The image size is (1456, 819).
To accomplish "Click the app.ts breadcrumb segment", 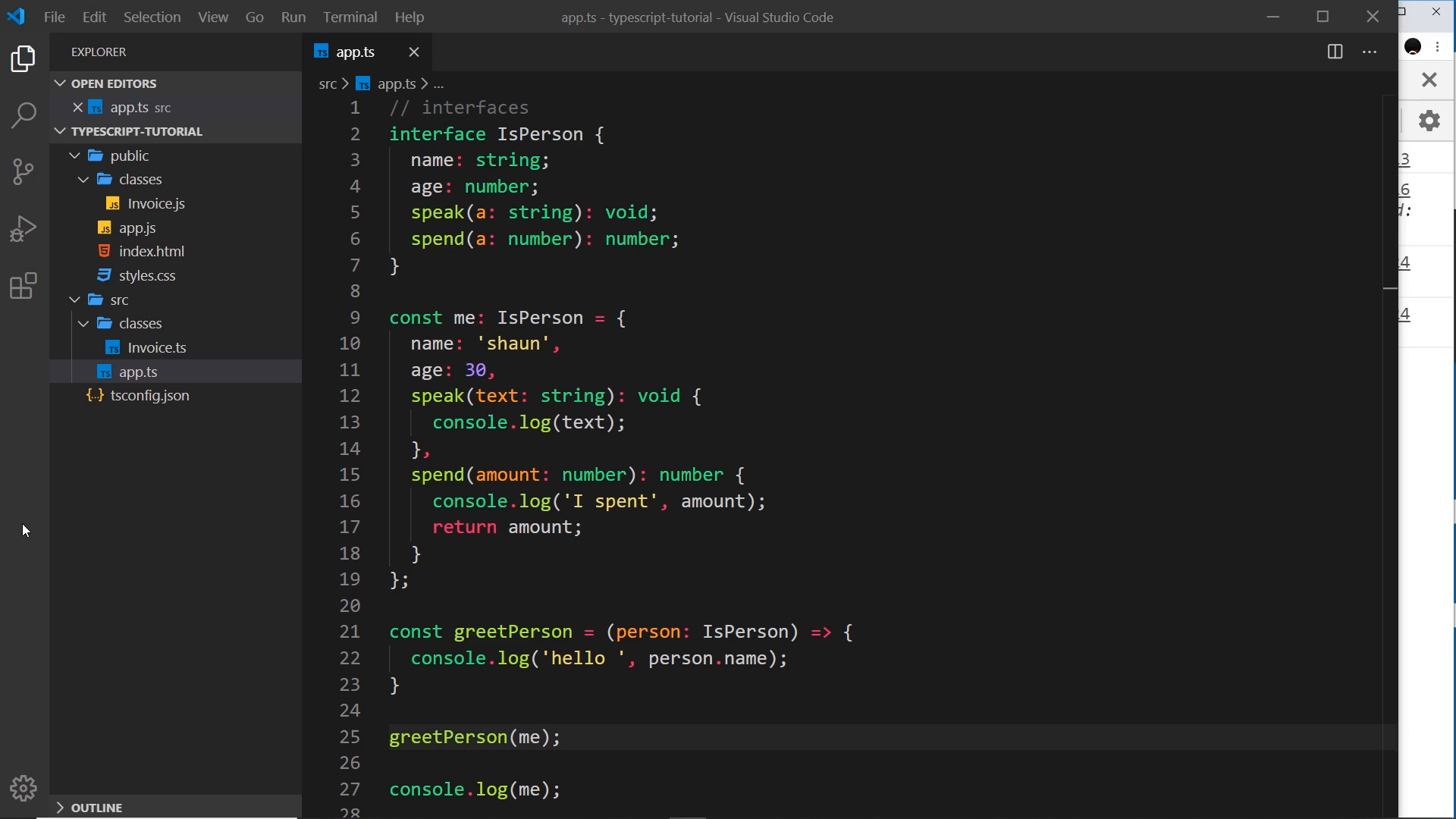I will 397,83.
